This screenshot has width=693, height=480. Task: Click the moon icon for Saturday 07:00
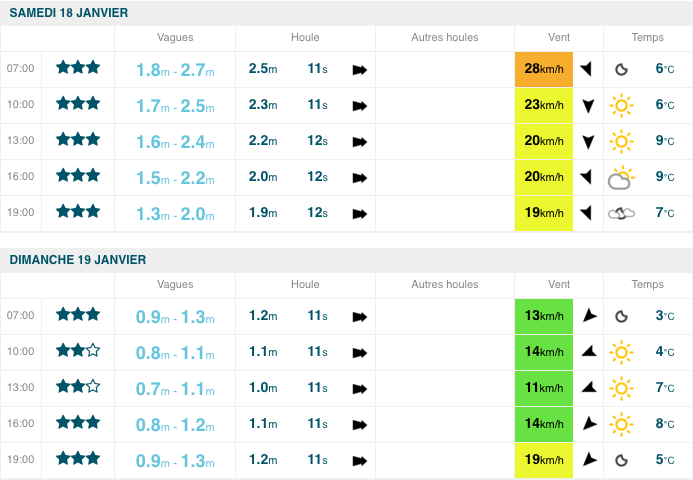(x=621, y=69)
